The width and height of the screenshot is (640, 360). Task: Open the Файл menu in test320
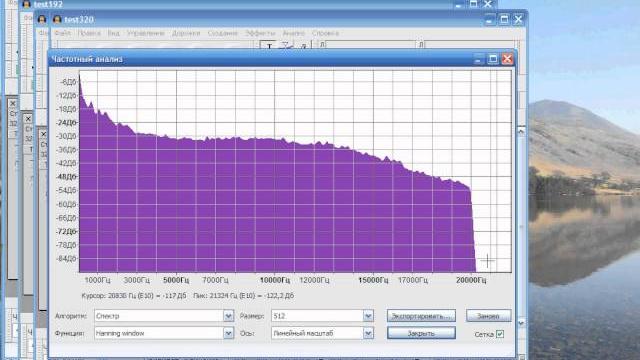[x=62, y=33]
